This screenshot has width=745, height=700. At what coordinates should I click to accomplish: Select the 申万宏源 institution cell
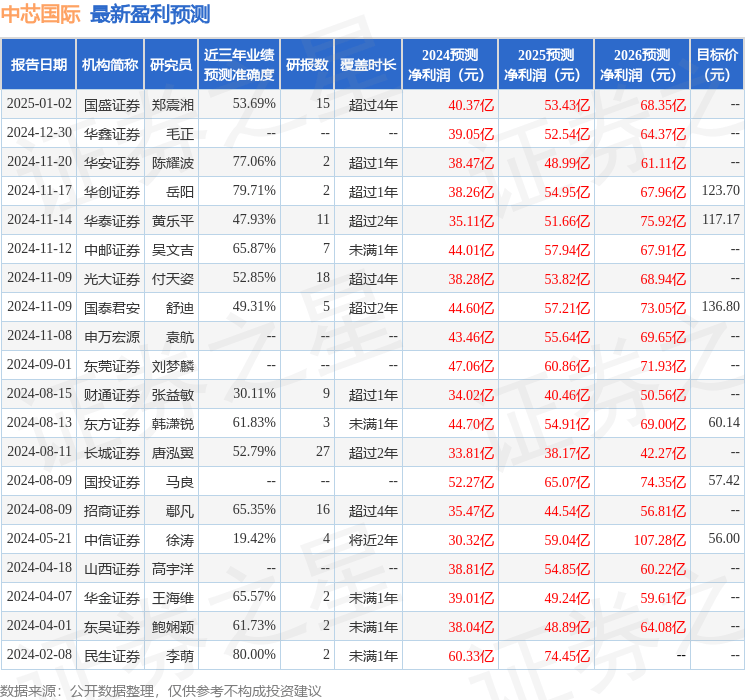(112, 336)
